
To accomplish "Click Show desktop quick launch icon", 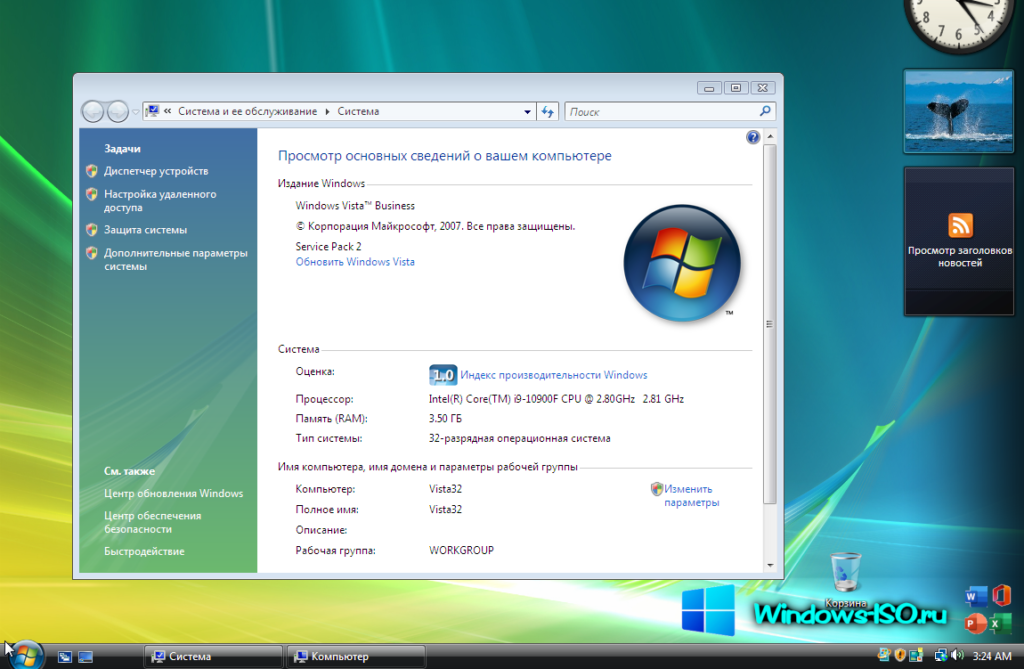I will [x=86, y=657].
